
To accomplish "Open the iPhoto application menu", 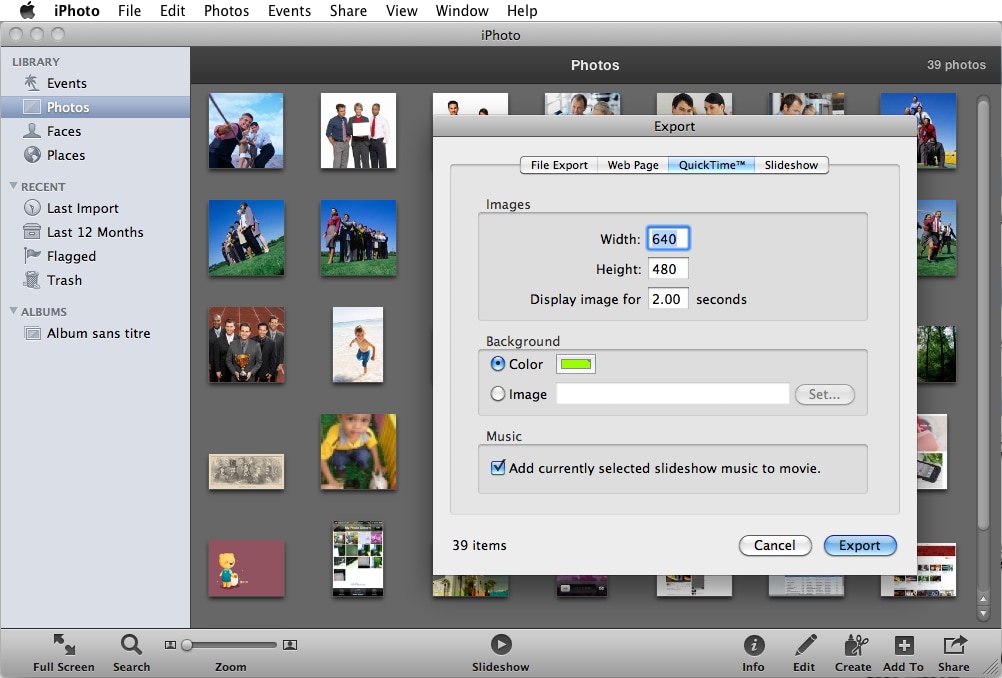I will point(76,10).
